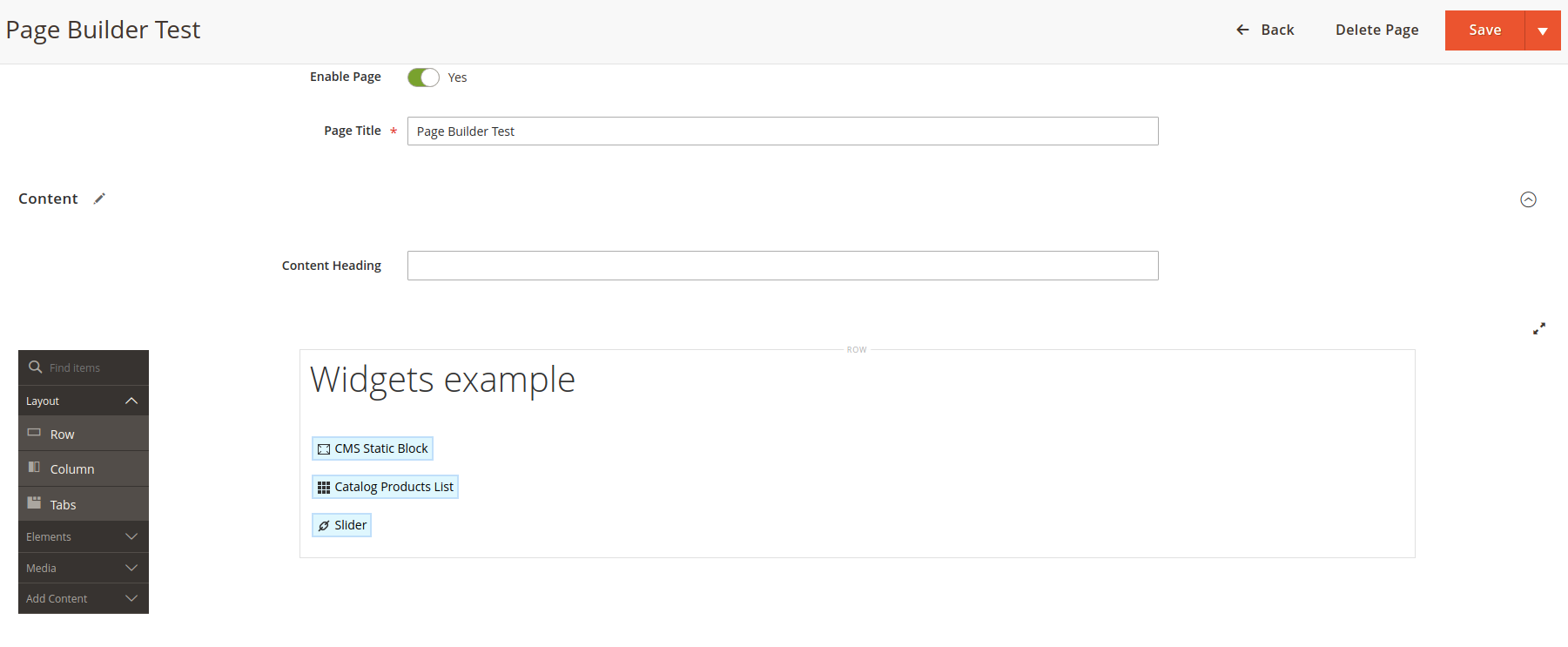Screen dimensions: 1568x647
Task: Click the back arrow icon in the header
Action: point(1242,29)
